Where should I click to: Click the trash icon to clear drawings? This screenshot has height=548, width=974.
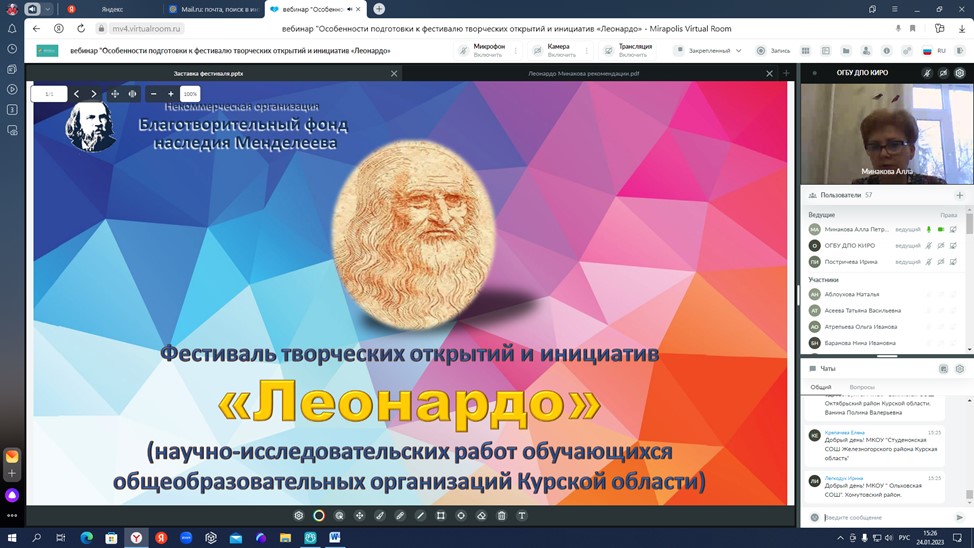click(502, 516)
